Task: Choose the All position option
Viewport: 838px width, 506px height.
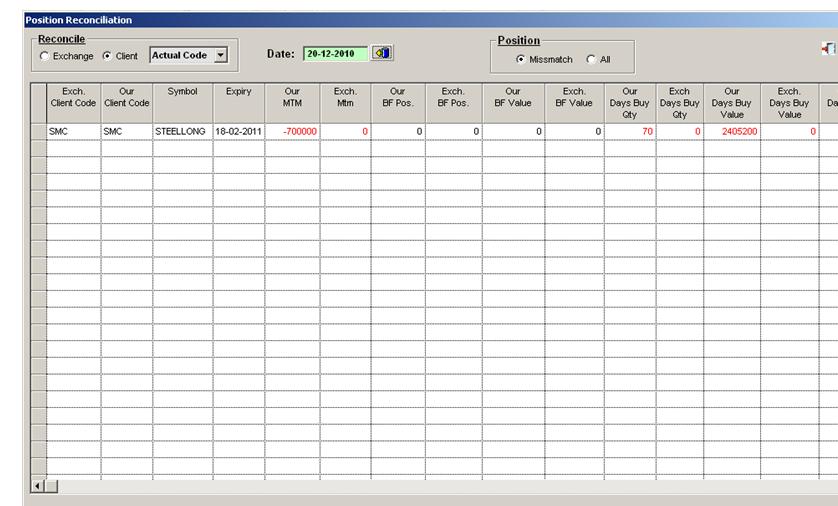Action: tap(591, 60)
